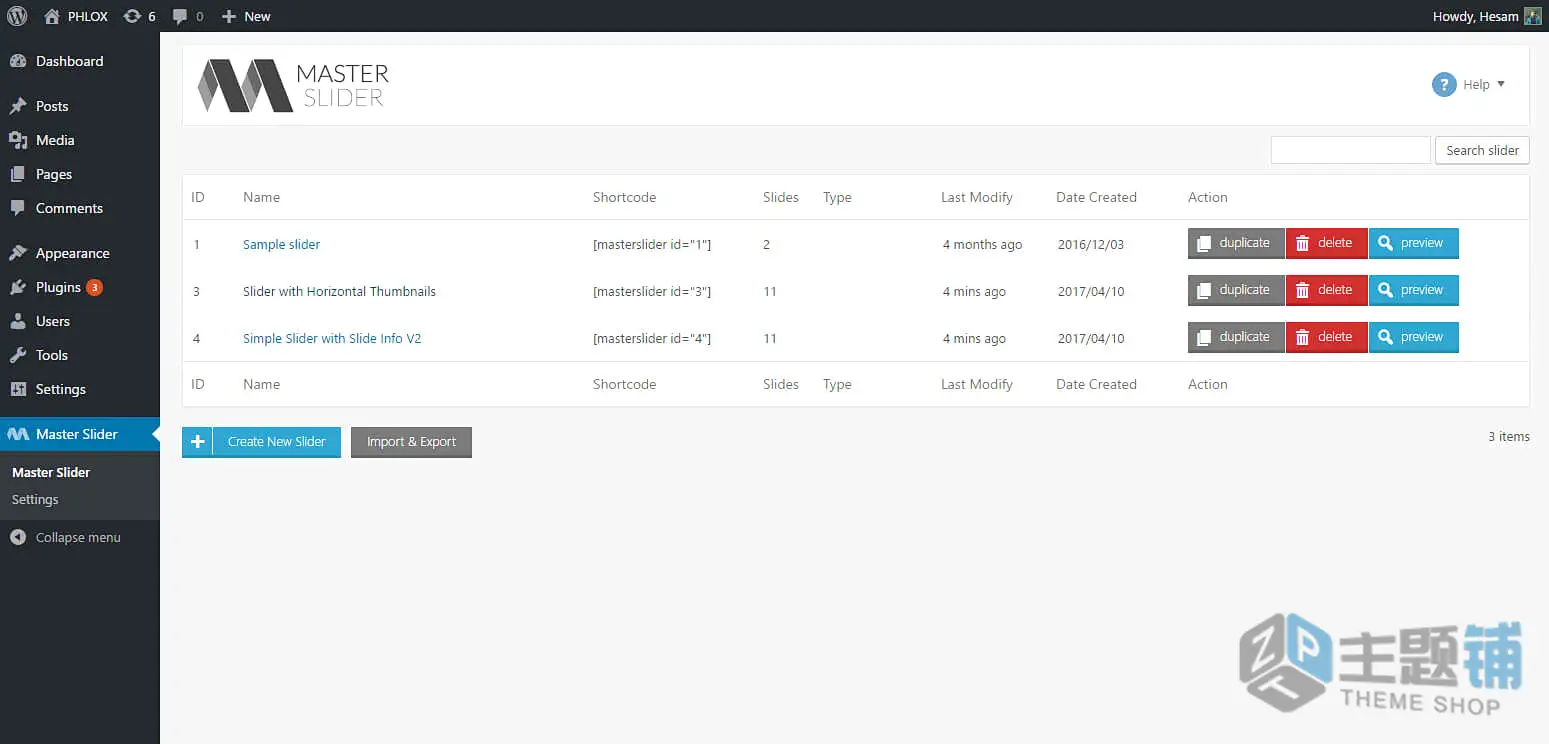Screen dimensions: 1549x744
Task: Select Master Slider top-level menu item
Action: (x=80, y=434)
